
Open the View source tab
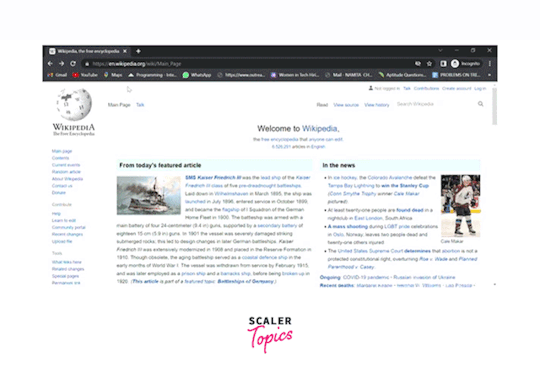(x=346, y=105)
